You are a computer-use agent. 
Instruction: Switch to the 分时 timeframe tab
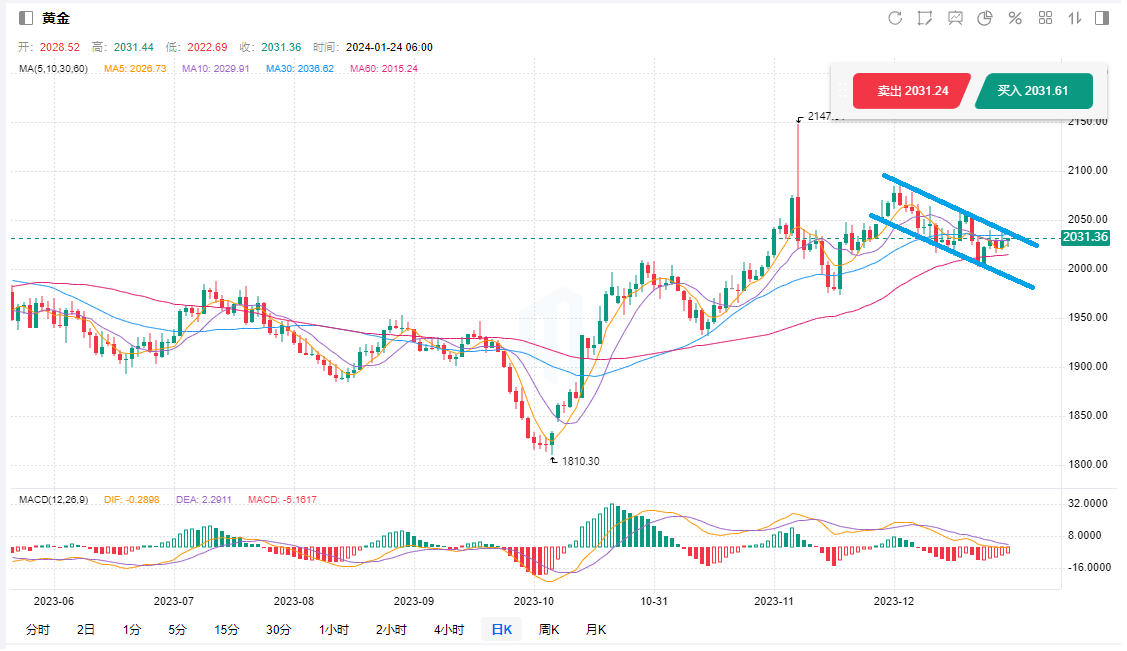point(37,629)
